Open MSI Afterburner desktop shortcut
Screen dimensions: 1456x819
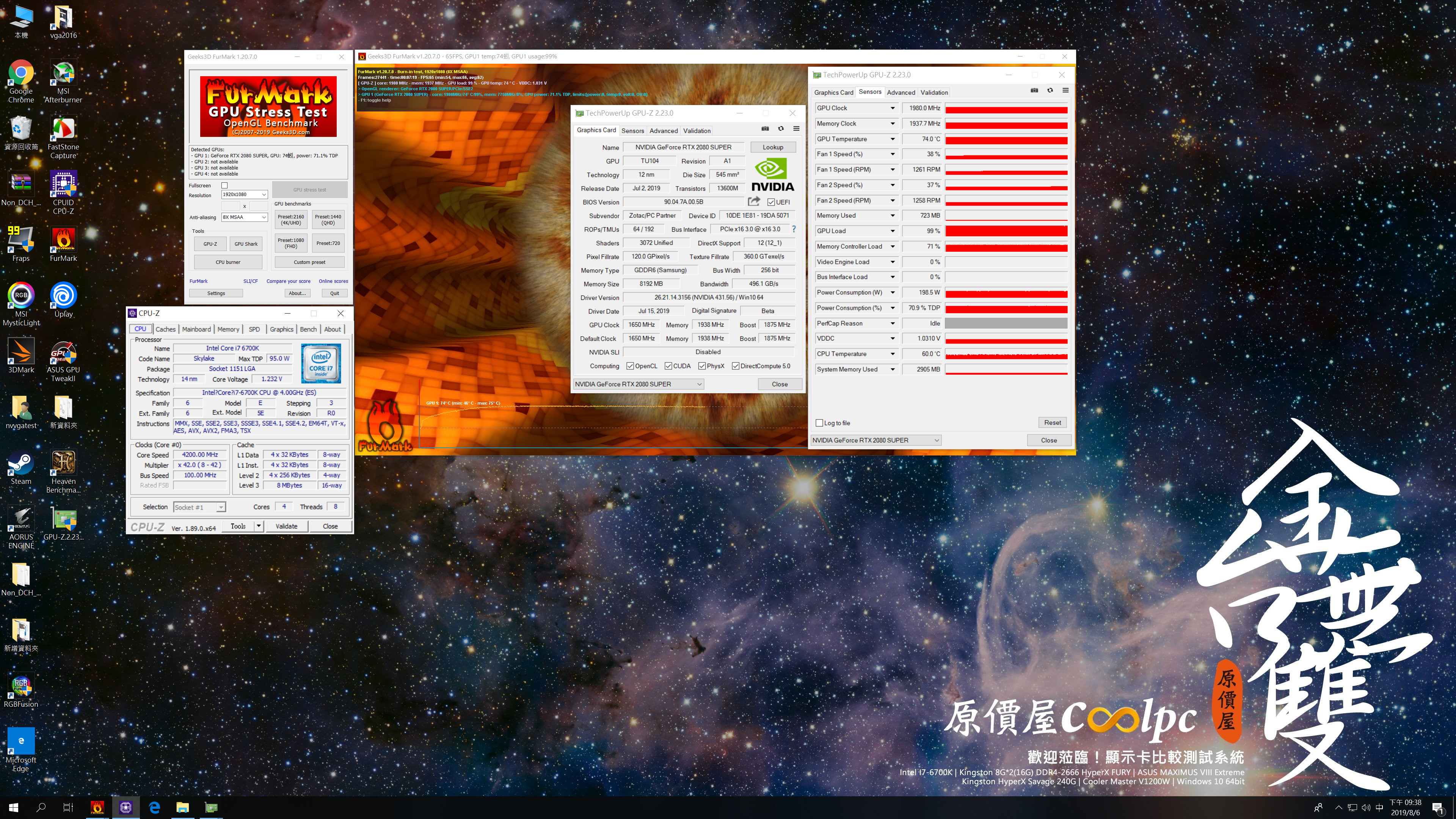click(63, 81)
